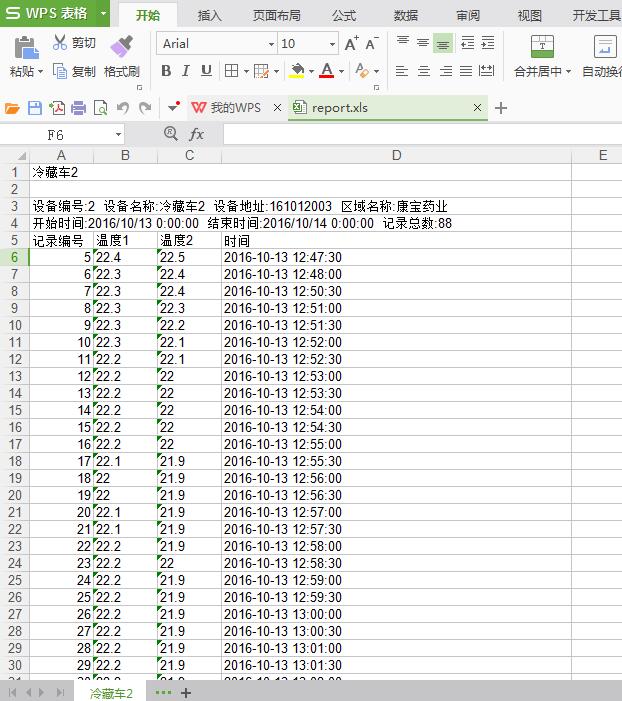Click the font color red A swatch
Screen dimensions: 622x701
coord(326,71)
